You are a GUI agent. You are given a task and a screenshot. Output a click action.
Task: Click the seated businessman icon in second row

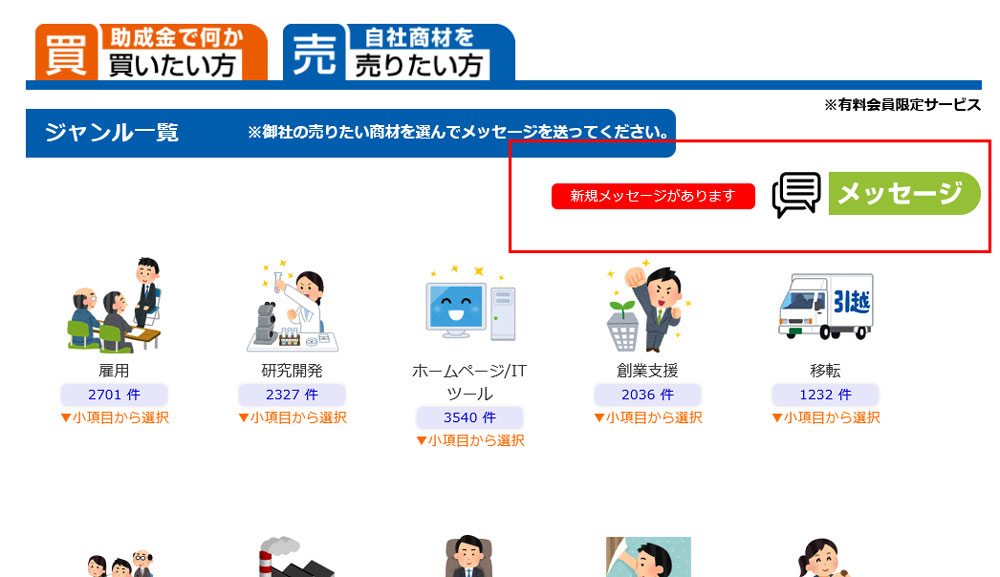pyautogui.click(x=470, y=557)
